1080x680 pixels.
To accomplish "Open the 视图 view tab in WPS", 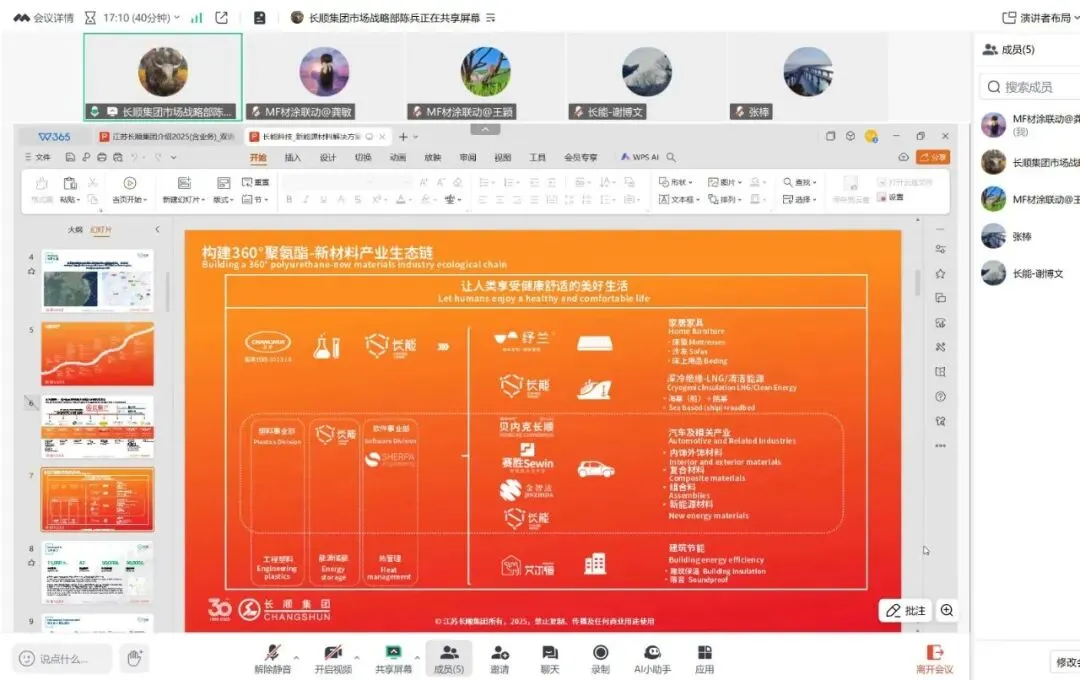I will (x=503, y=158).
